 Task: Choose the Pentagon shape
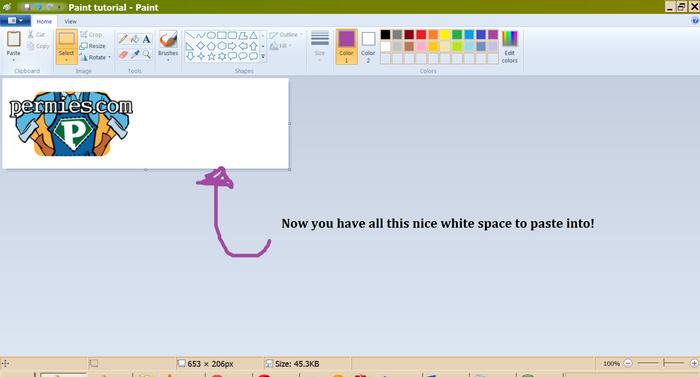(x=211, y=46)
